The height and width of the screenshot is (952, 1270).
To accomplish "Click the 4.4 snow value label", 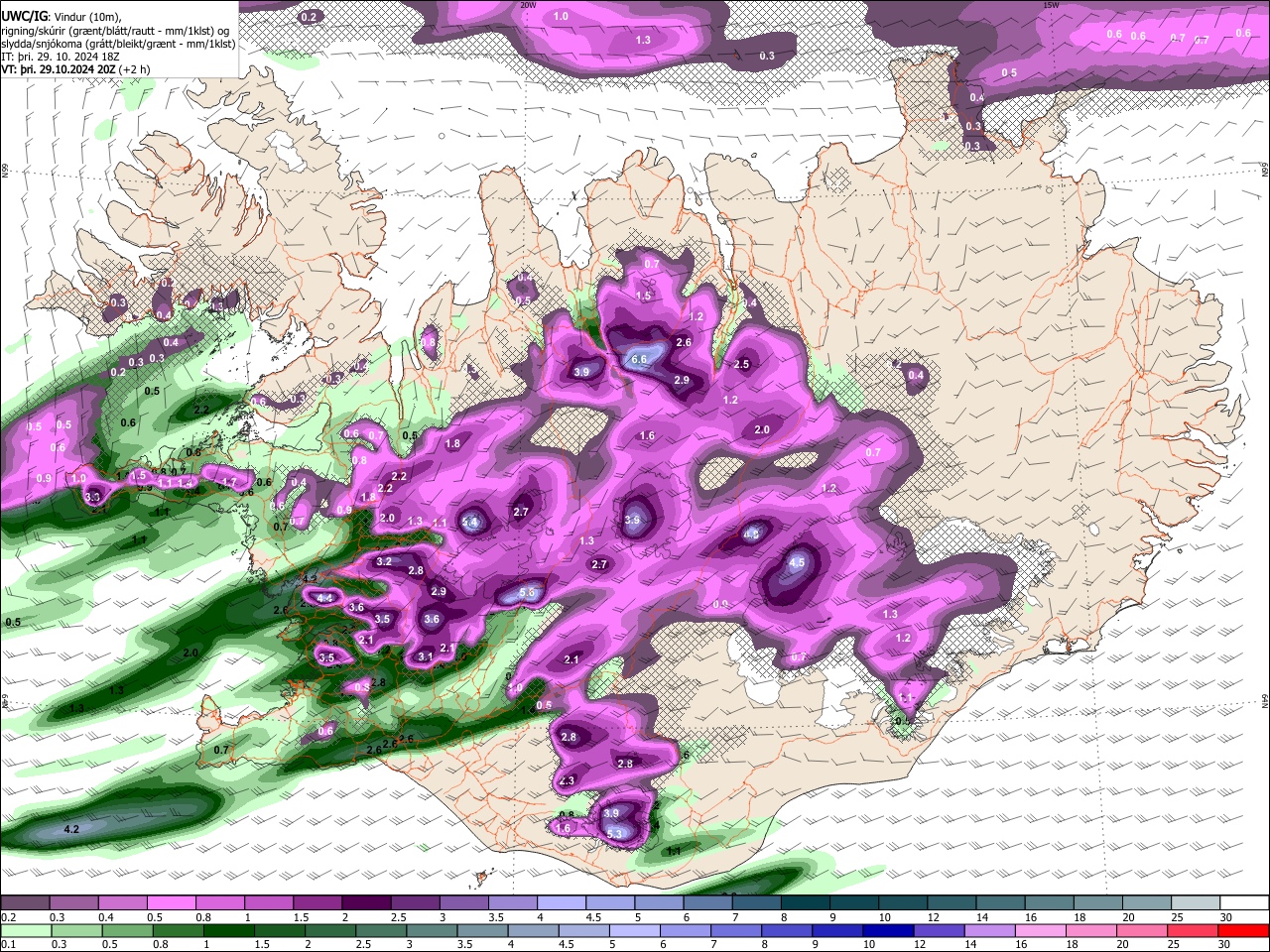I will [324, 598].
